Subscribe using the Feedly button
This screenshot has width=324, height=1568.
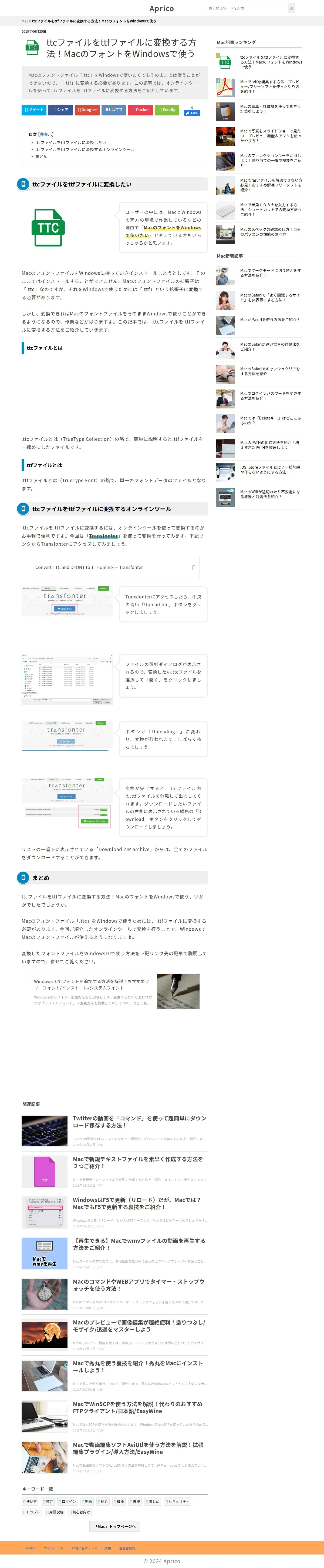(167, 110)
